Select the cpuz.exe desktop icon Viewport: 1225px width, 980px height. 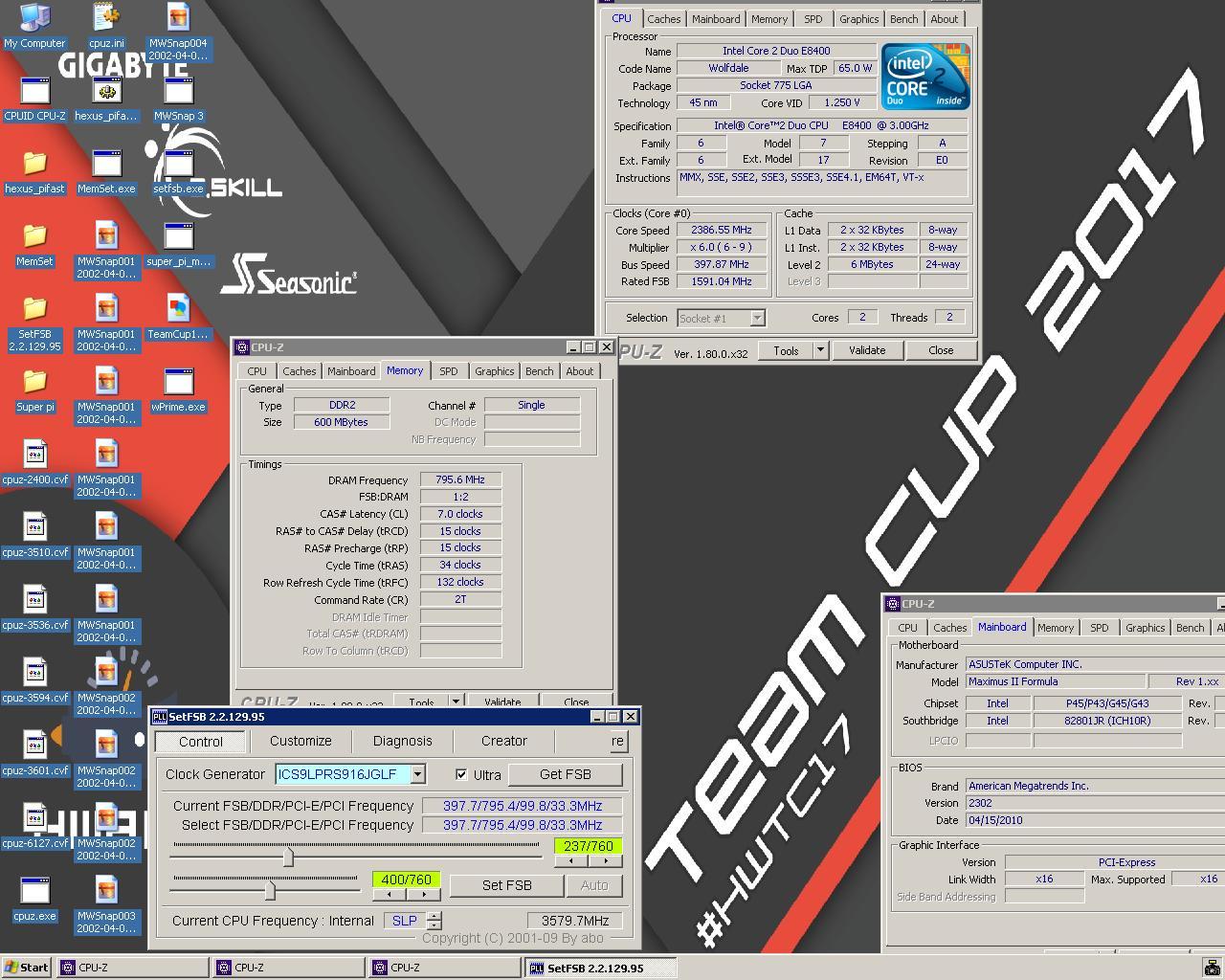pyautogui.click(x=34, y=899)
